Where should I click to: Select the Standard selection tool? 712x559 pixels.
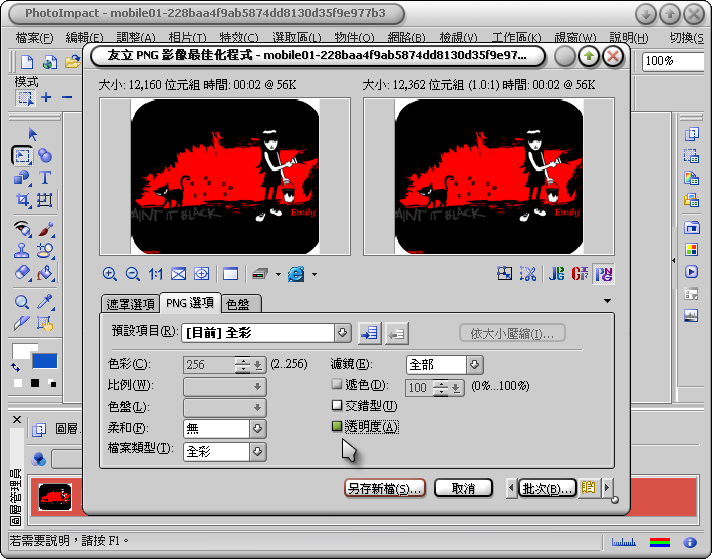coord(22,156)
